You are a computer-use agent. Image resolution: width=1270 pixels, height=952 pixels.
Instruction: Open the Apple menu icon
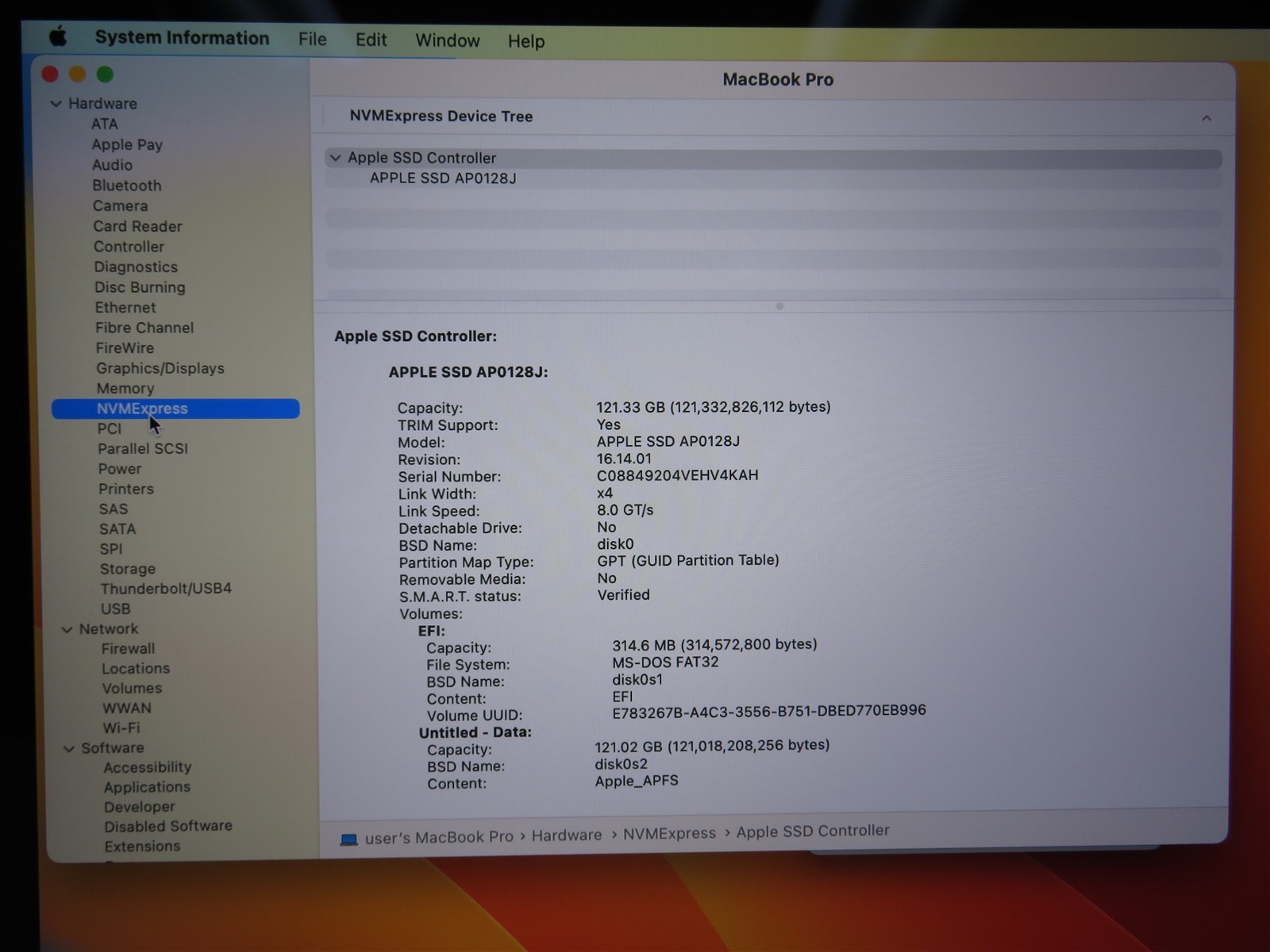[x=58, y=36]
